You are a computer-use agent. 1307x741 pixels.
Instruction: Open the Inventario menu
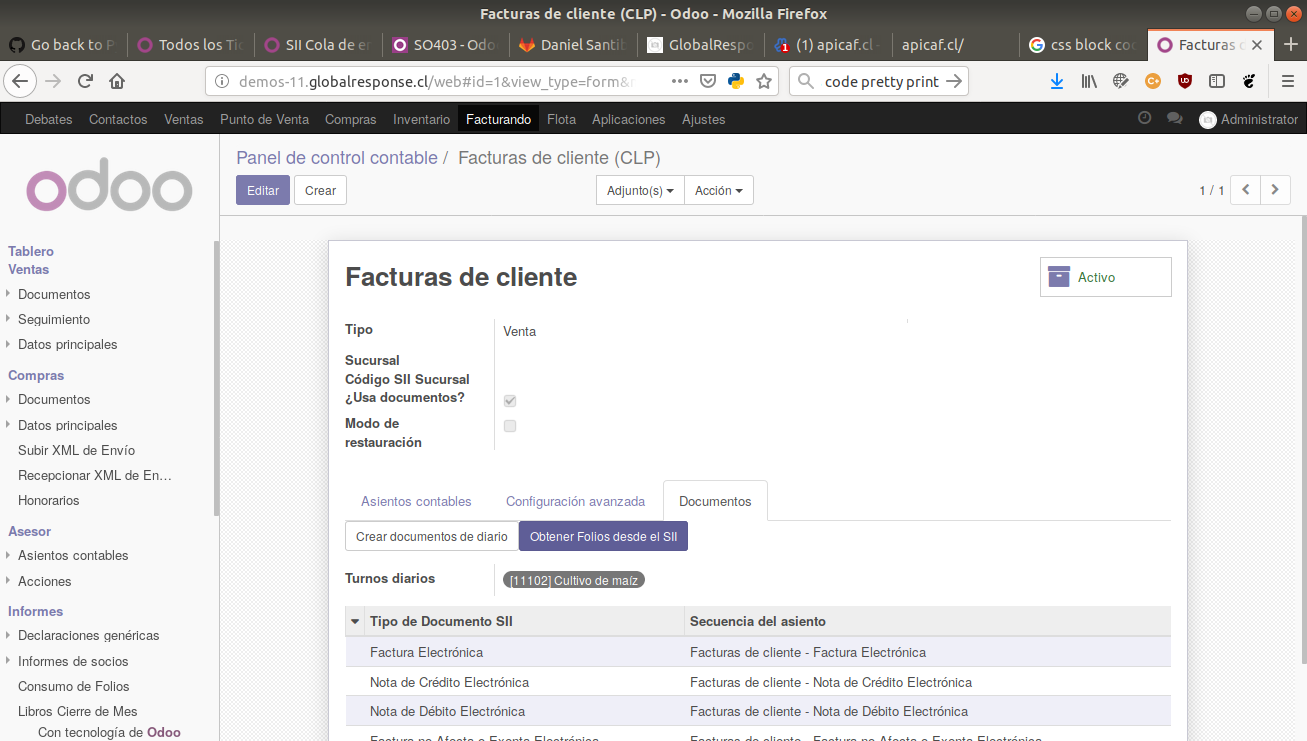pos(421,119)
